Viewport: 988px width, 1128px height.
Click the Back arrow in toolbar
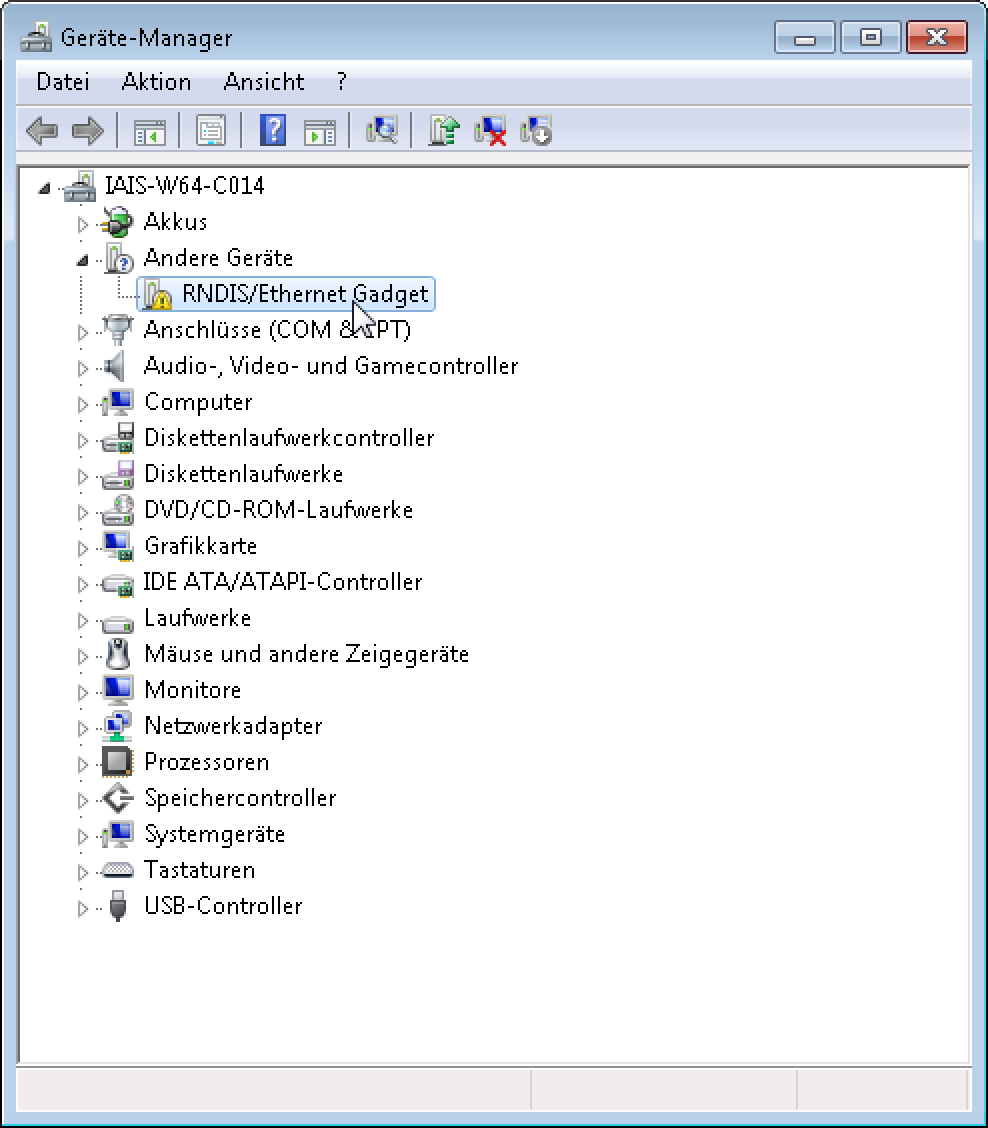coord(42,130)
